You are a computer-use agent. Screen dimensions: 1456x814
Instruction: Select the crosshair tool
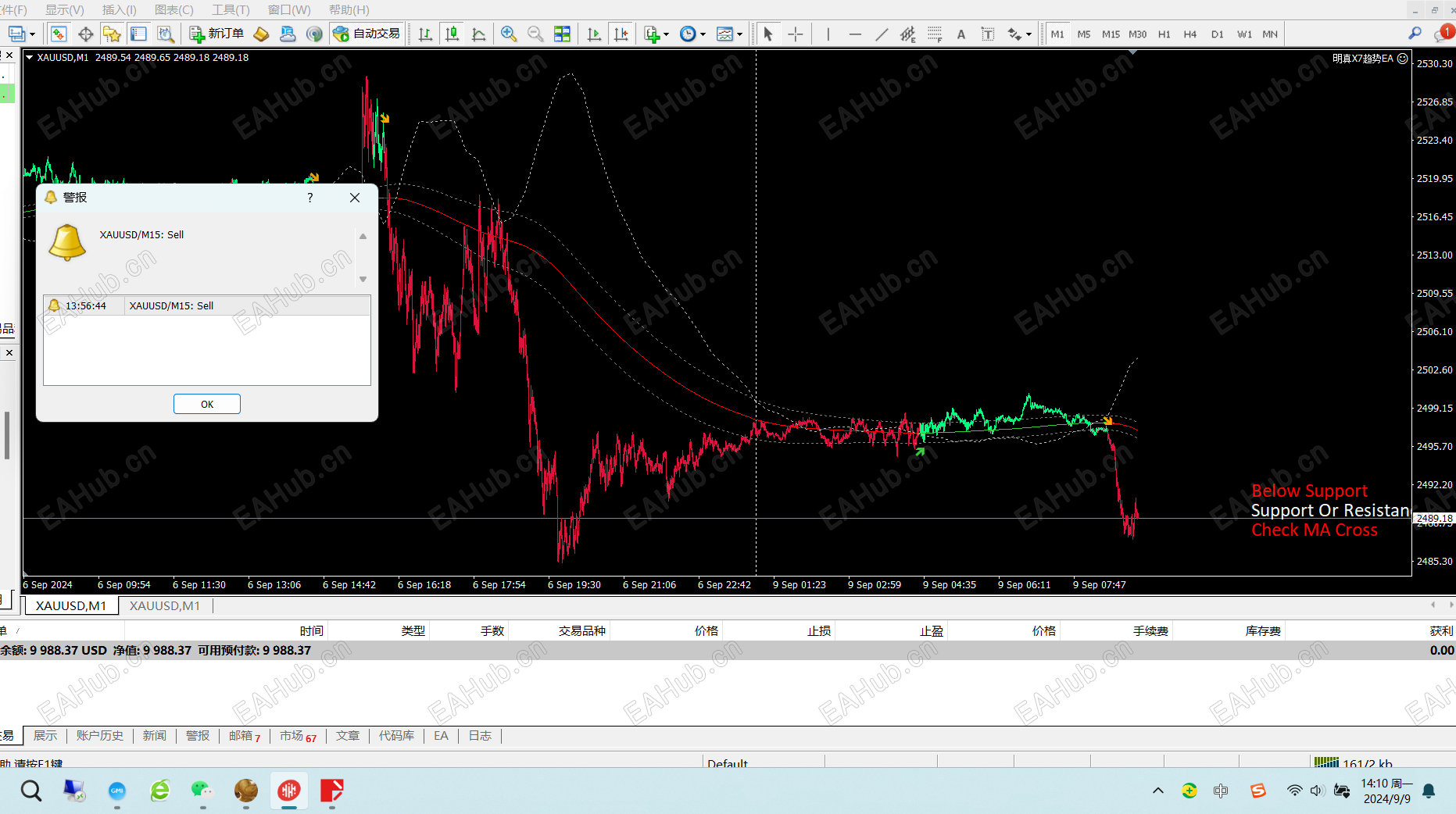pyautogui.click(x=795, y=34)
